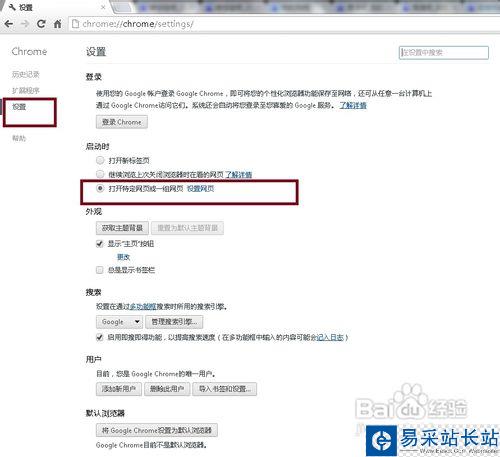Focus the chrome://chrome/settings/ address bar

tap(283, 24)
